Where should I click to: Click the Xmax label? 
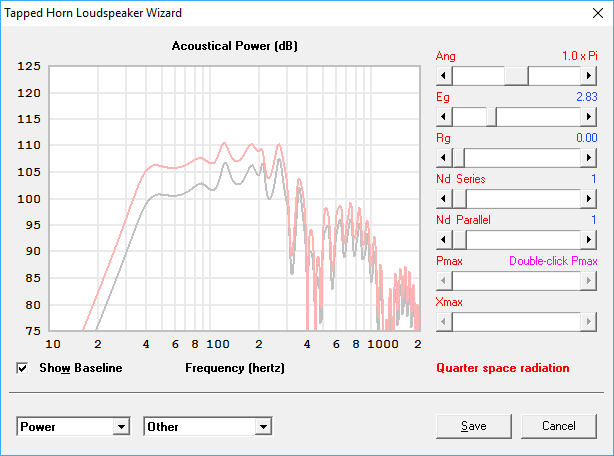coord(449,302)
